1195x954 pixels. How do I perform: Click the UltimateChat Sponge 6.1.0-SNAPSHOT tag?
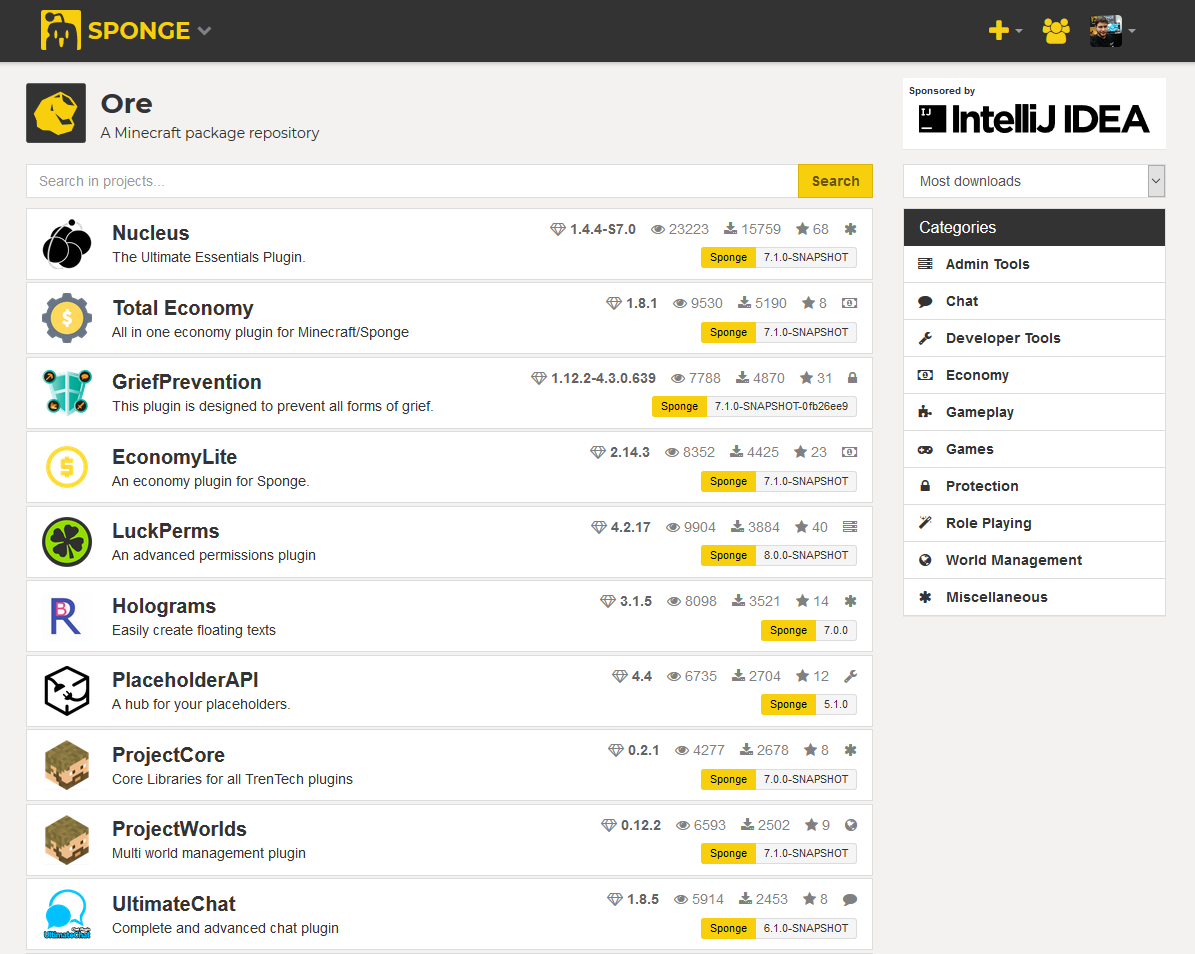coord(779,928)
